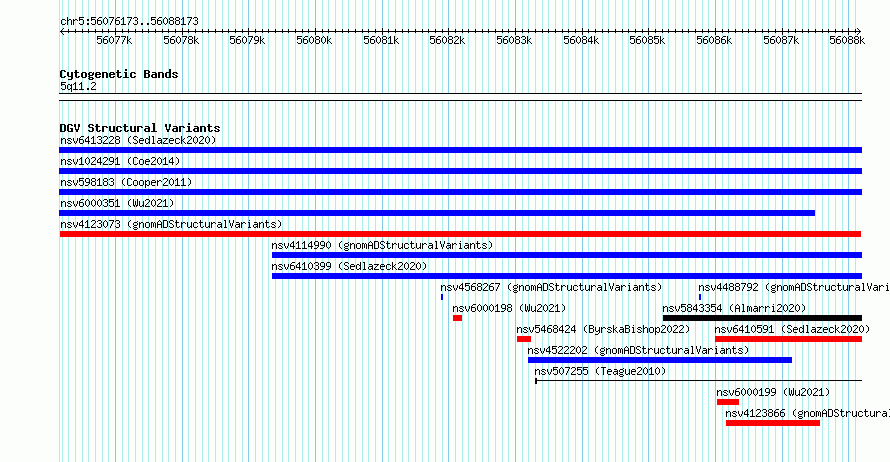Click the blue bar under nsv6410399
Viewport: 890px width, 462px height.
point(566,276)
